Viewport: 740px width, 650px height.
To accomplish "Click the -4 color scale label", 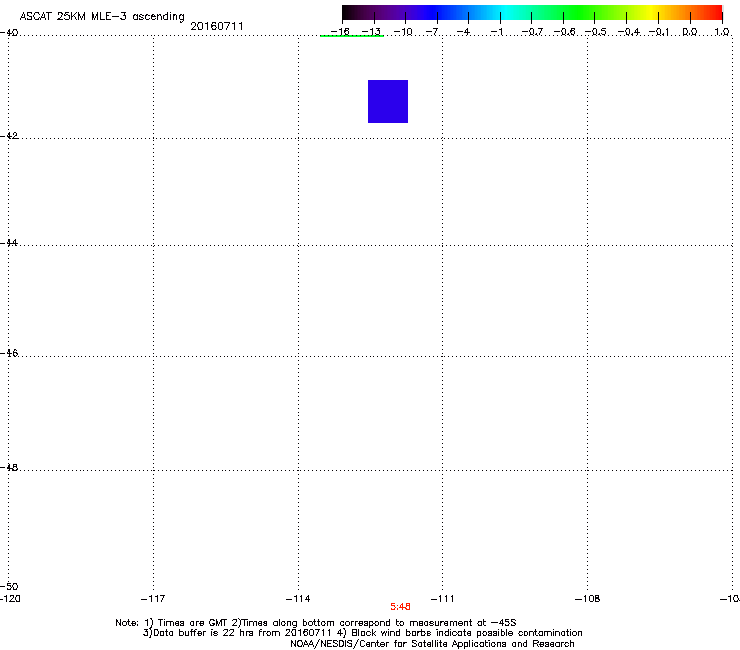I will coord(463,32).
